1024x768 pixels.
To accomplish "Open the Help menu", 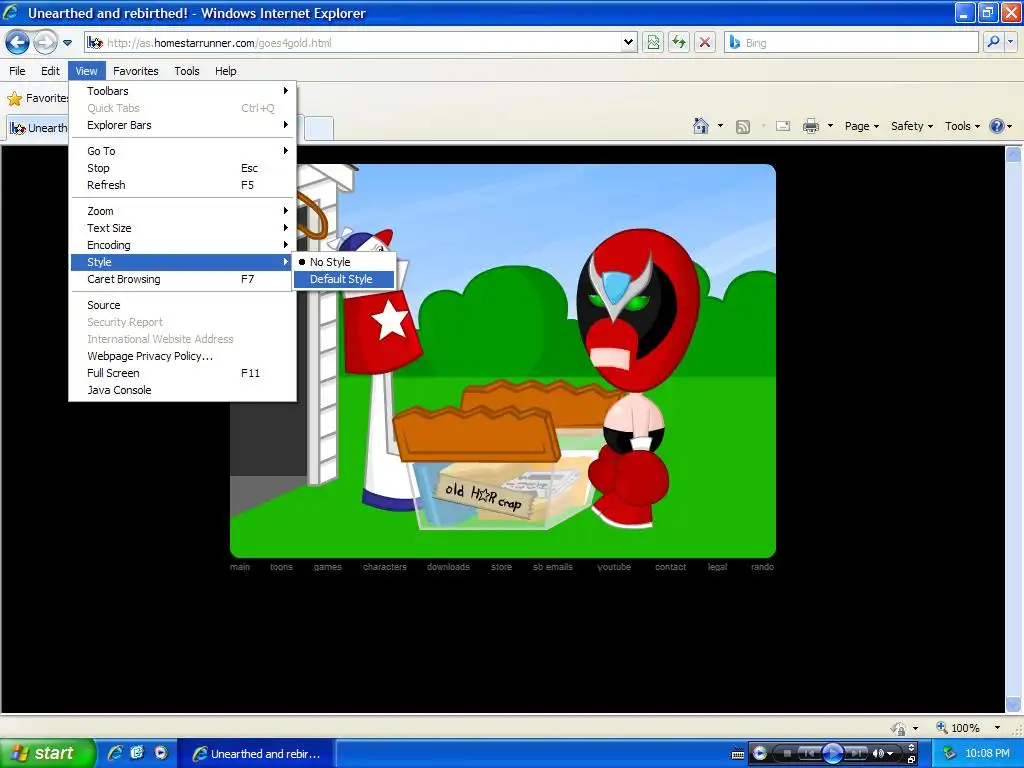I will tap(225, 71).
